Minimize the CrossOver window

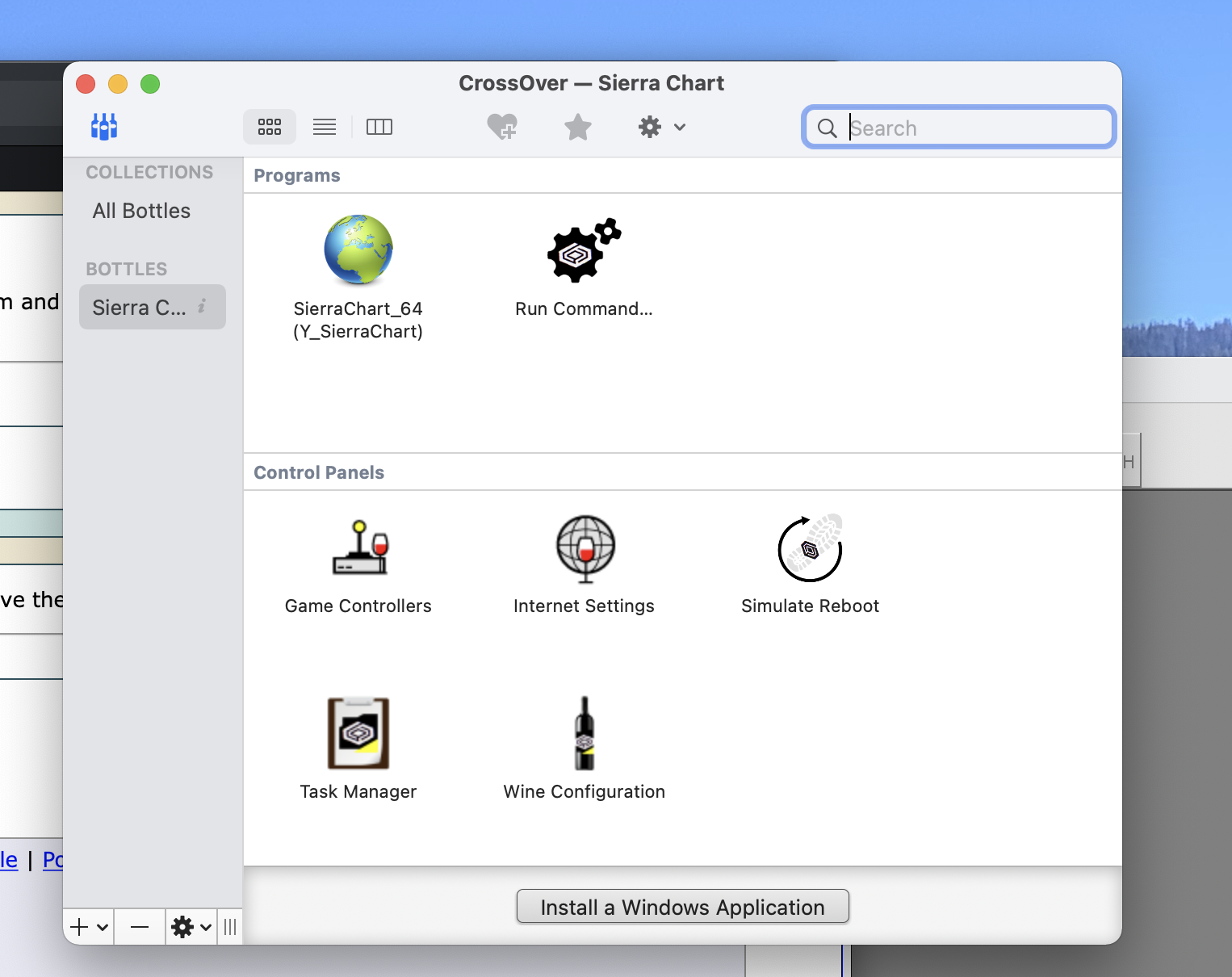click(x=118, y=84)
